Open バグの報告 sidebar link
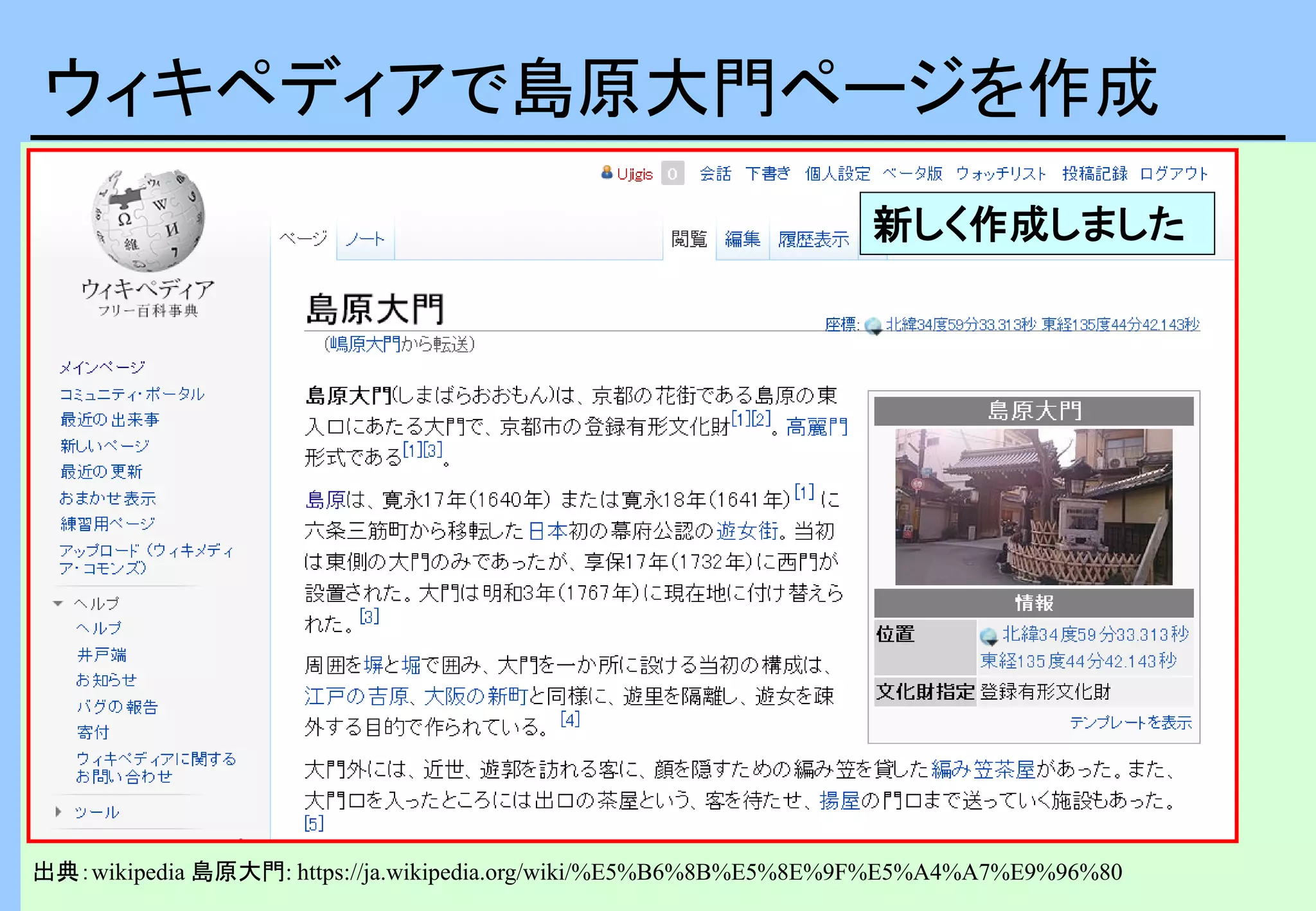1316x911 pixels. pos(117,707)
